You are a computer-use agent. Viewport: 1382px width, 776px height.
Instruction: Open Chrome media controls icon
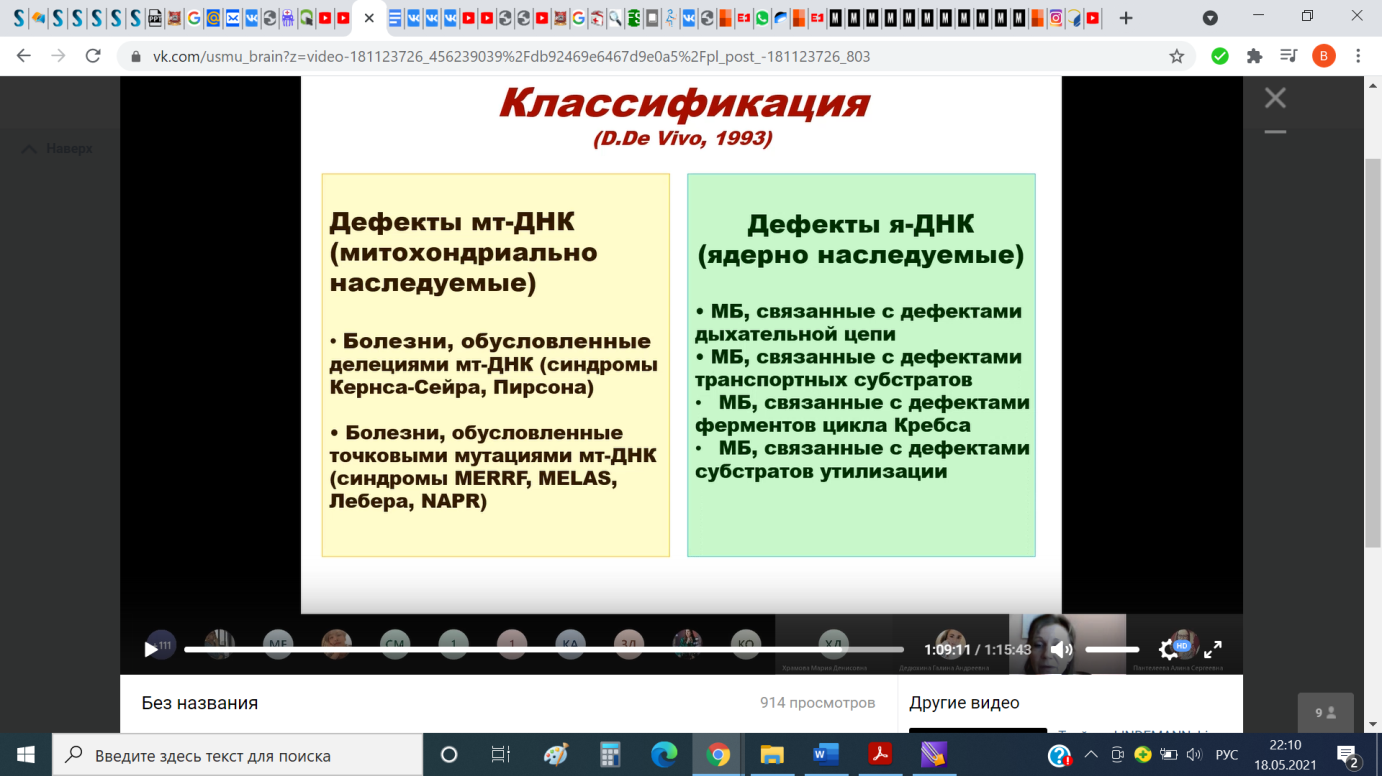click(1288, 57)
